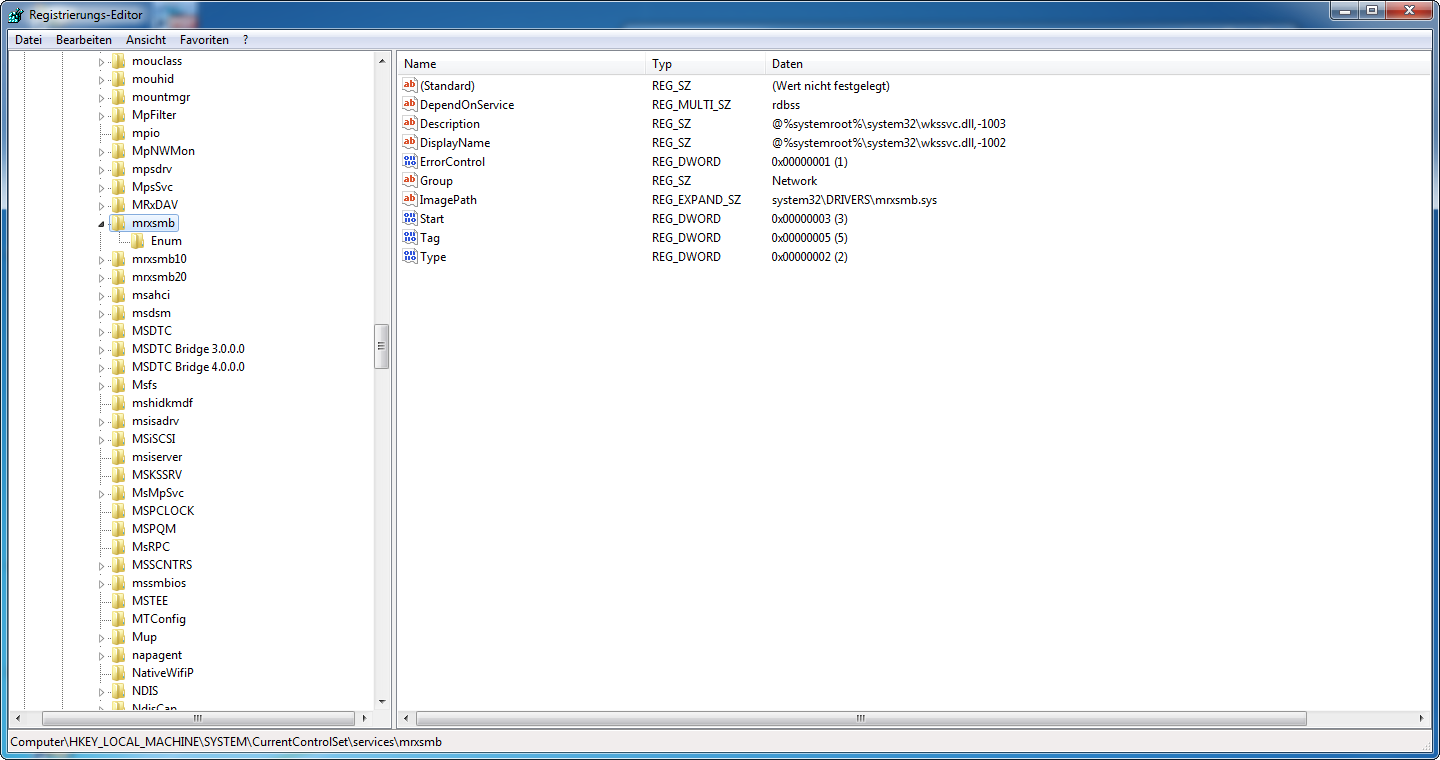Click the folder icon of mouclass key
The height and width of the screenshot is (760, 1440).
pos(118,61)
